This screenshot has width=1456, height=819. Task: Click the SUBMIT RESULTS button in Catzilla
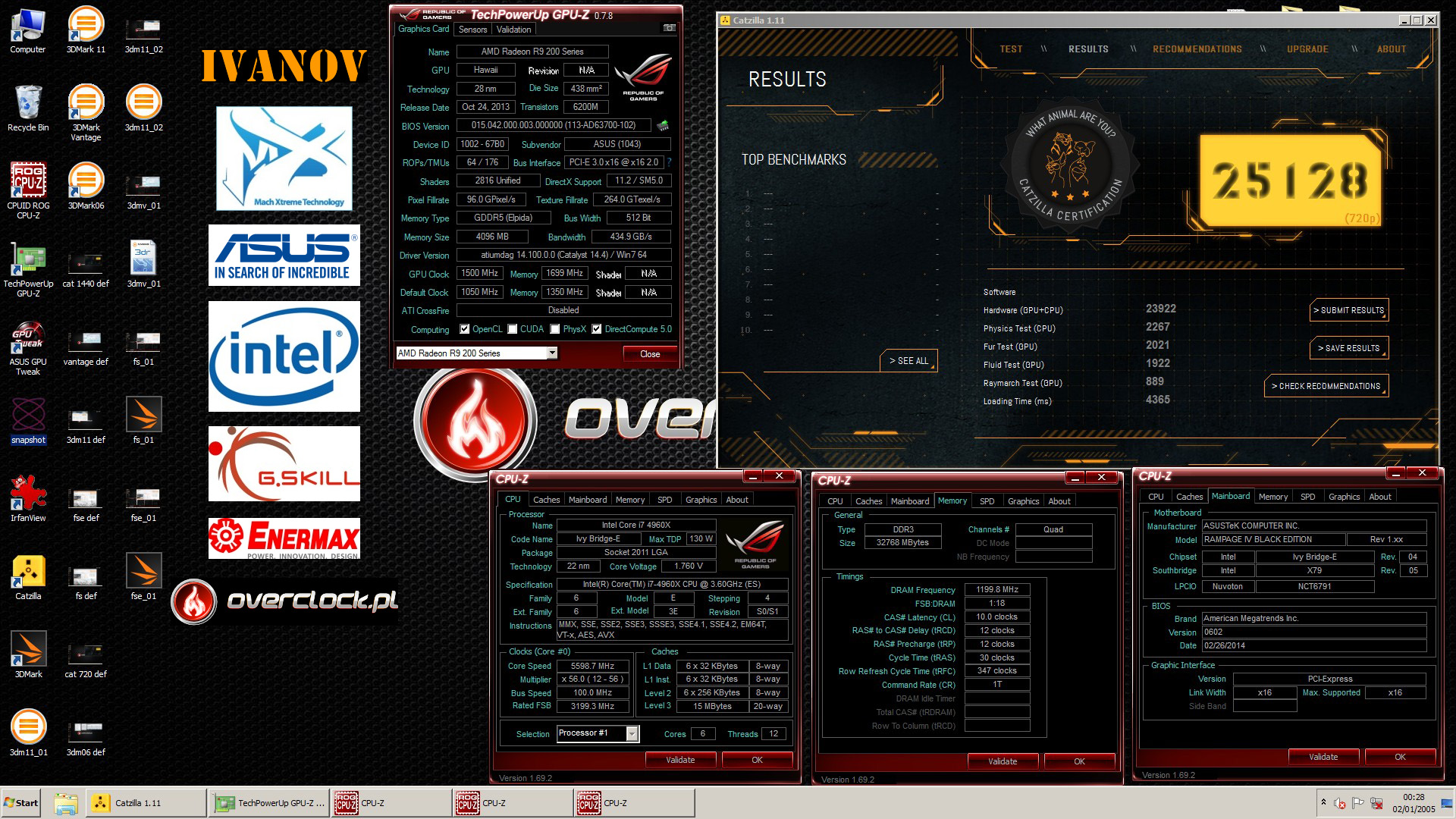point(1351,310)
